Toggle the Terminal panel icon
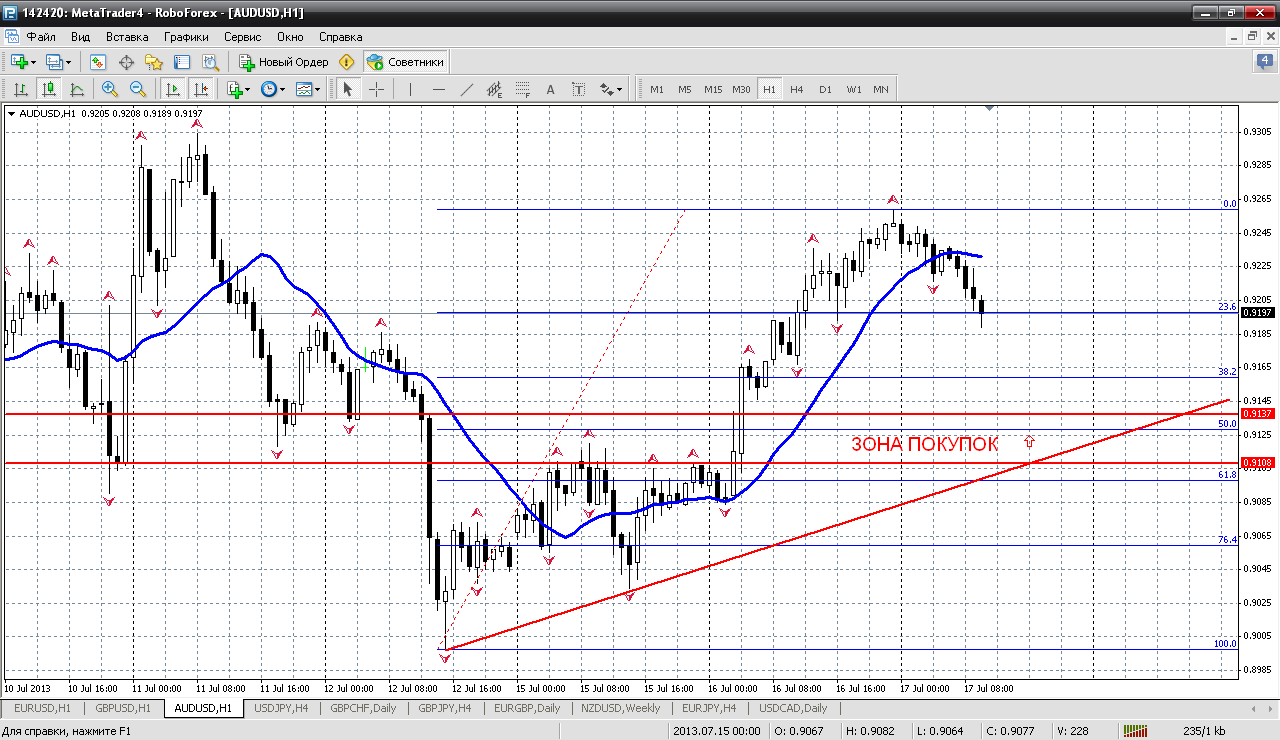 [x=182, y=62]
